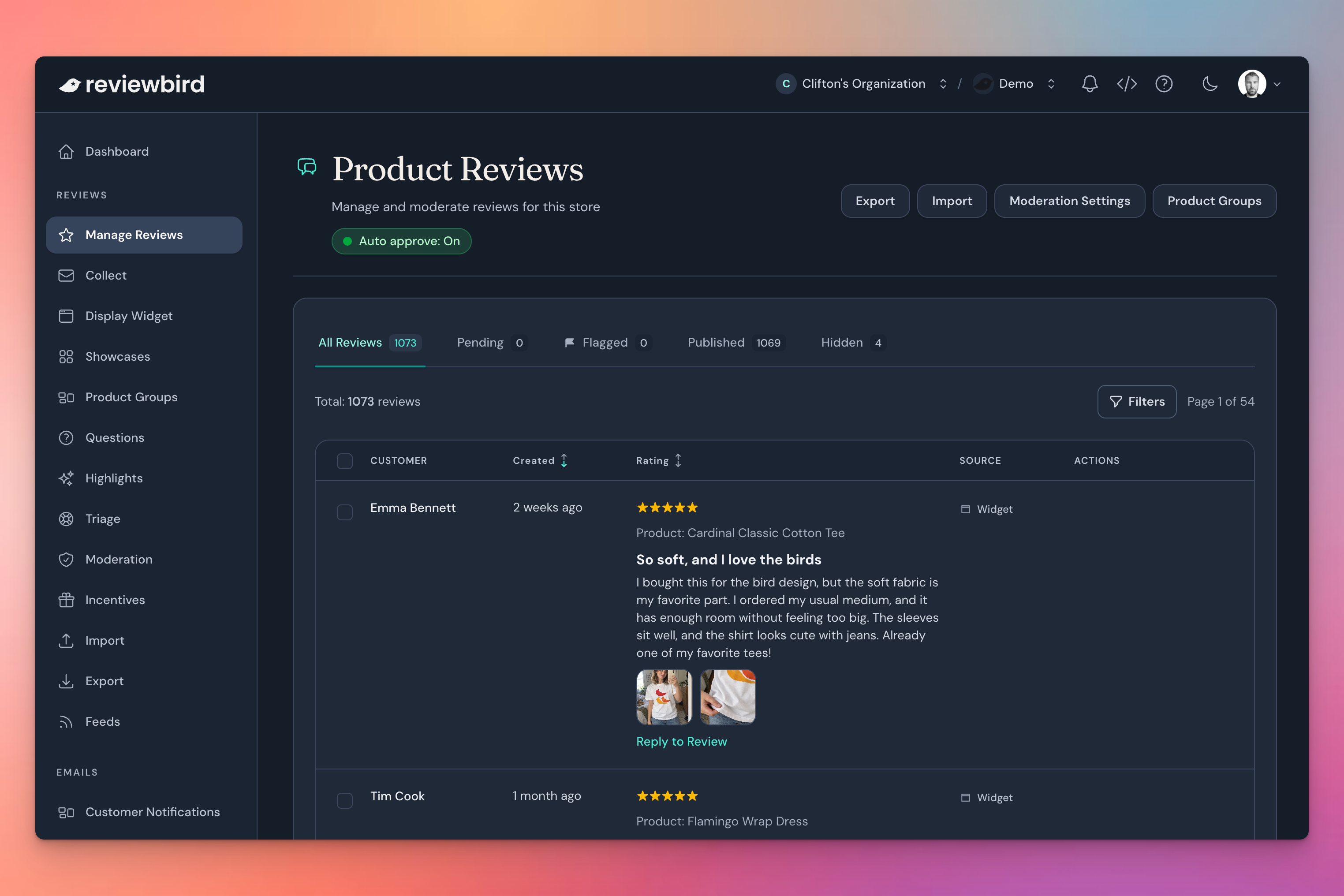Click the Auto approve: On badge

(401, 241)
